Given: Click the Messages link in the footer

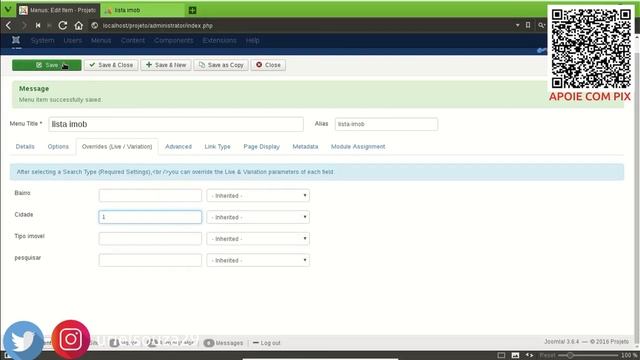Looking at the screenshot, I should click(229, 343).
